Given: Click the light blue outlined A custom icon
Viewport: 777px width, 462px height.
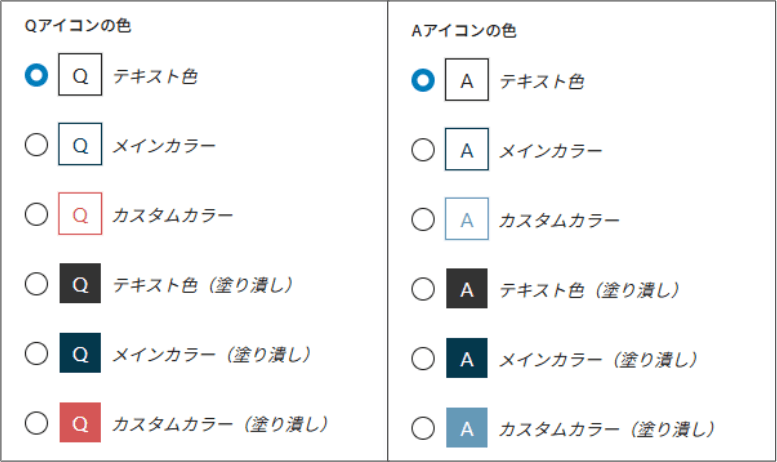Looking at the screenshot, I should pyautogui.click(x=467, y=220).
